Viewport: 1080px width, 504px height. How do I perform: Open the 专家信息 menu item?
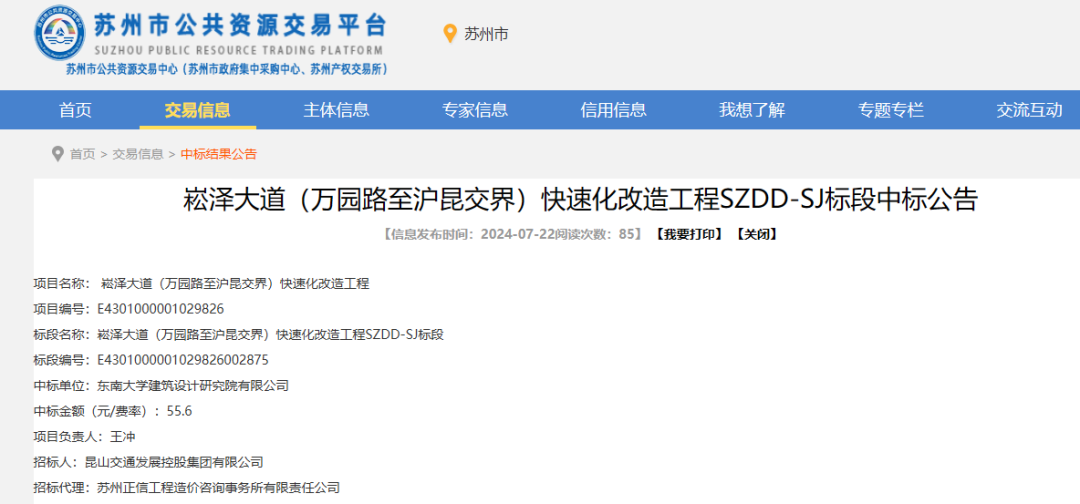[475, 110]
